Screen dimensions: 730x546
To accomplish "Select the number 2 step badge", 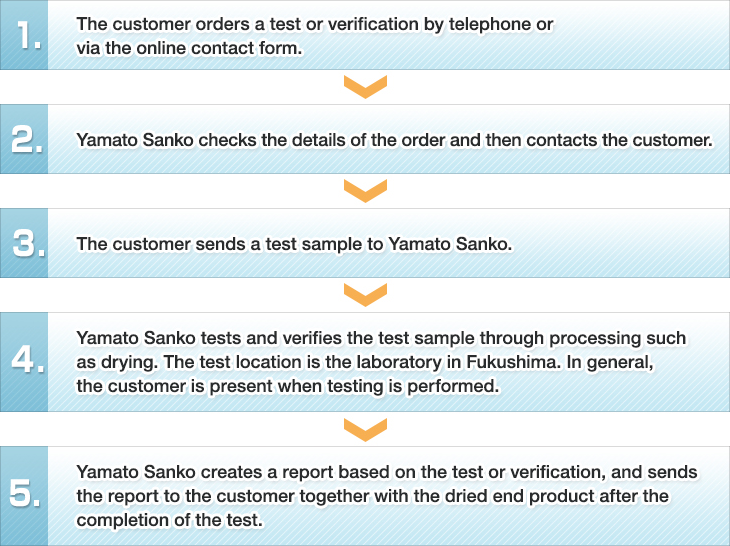I will pos(24,140).
